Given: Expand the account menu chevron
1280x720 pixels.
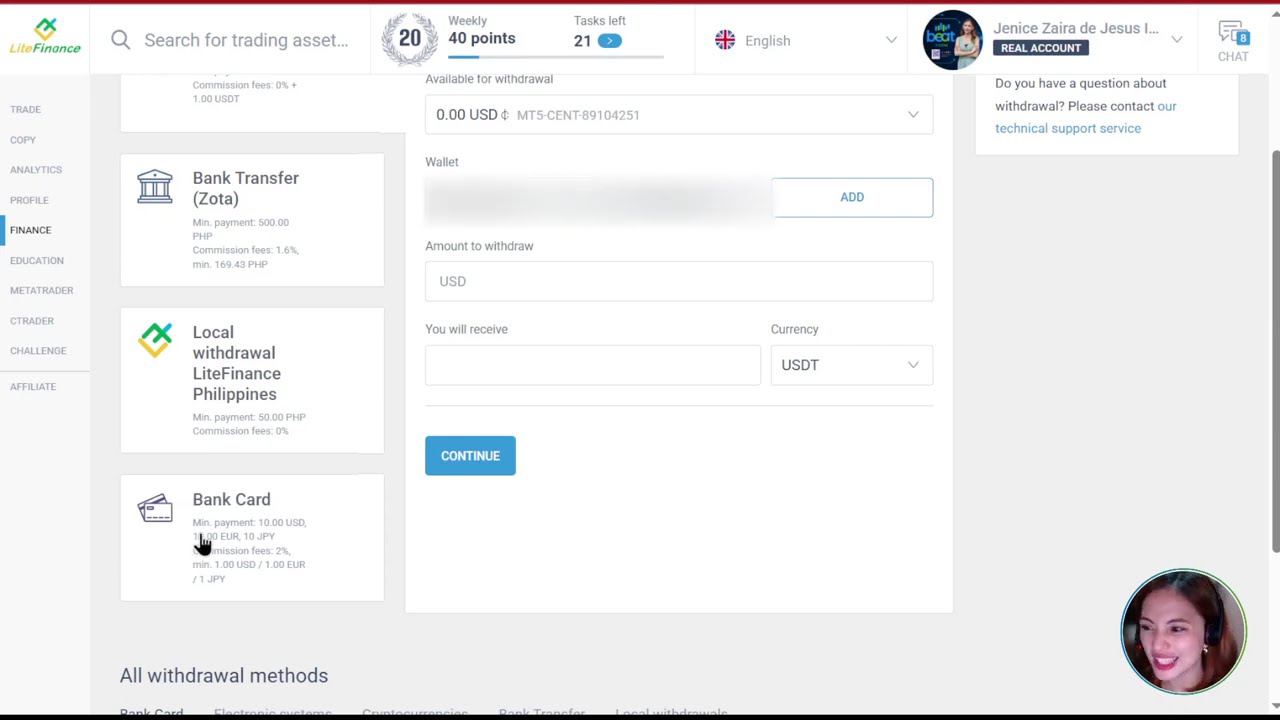Looking at the screenshot, I should tap(1176, 40).
